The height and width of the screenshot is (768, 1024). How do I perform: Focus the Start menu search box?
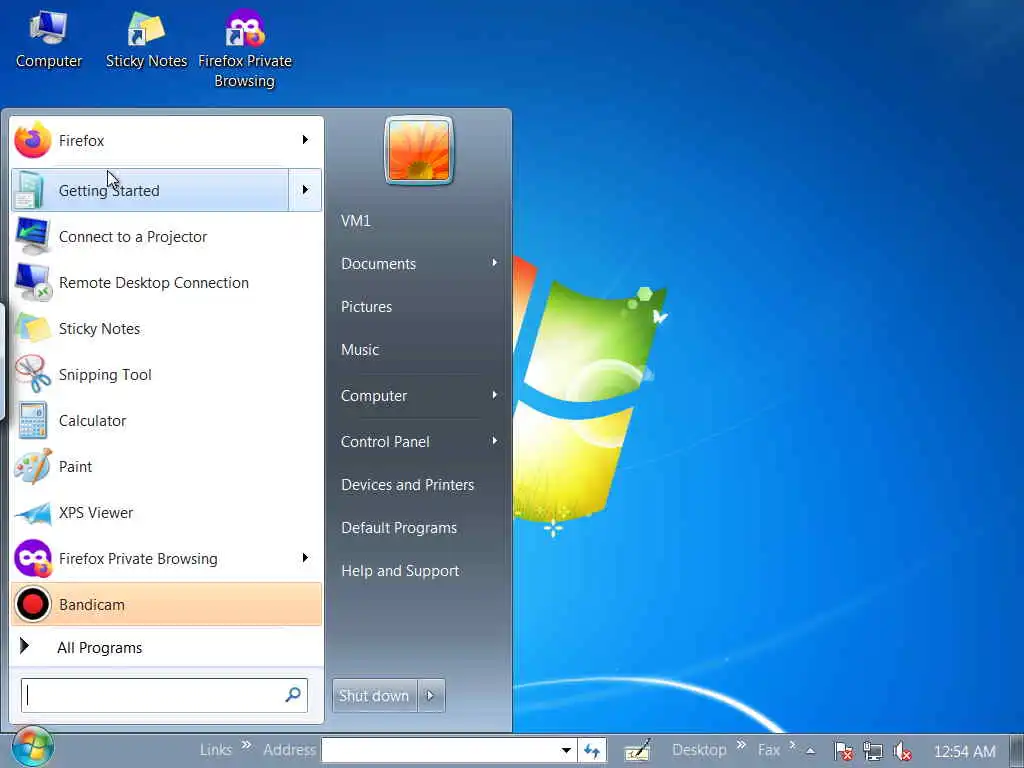[164, 696]
